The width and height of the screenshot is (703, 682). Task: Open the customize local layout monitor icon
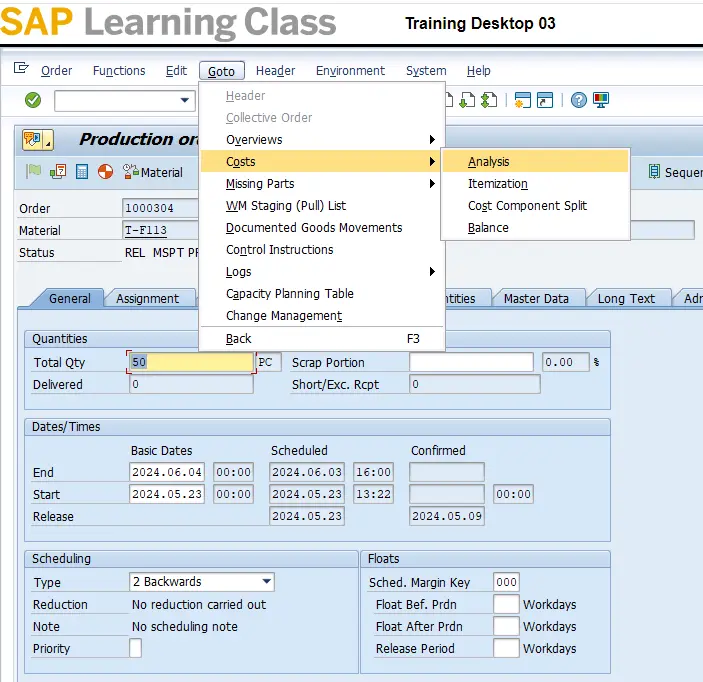pos(601,100)
